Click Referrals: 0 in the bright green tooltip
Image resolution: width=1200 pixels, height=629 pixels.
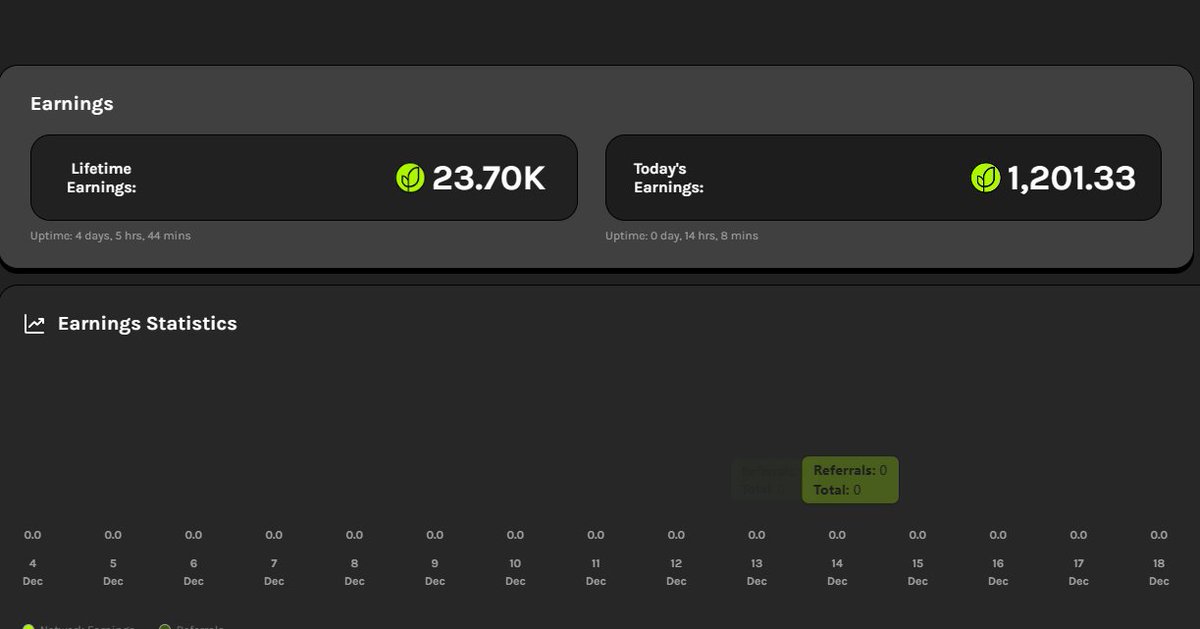click(x=850, y=470)
